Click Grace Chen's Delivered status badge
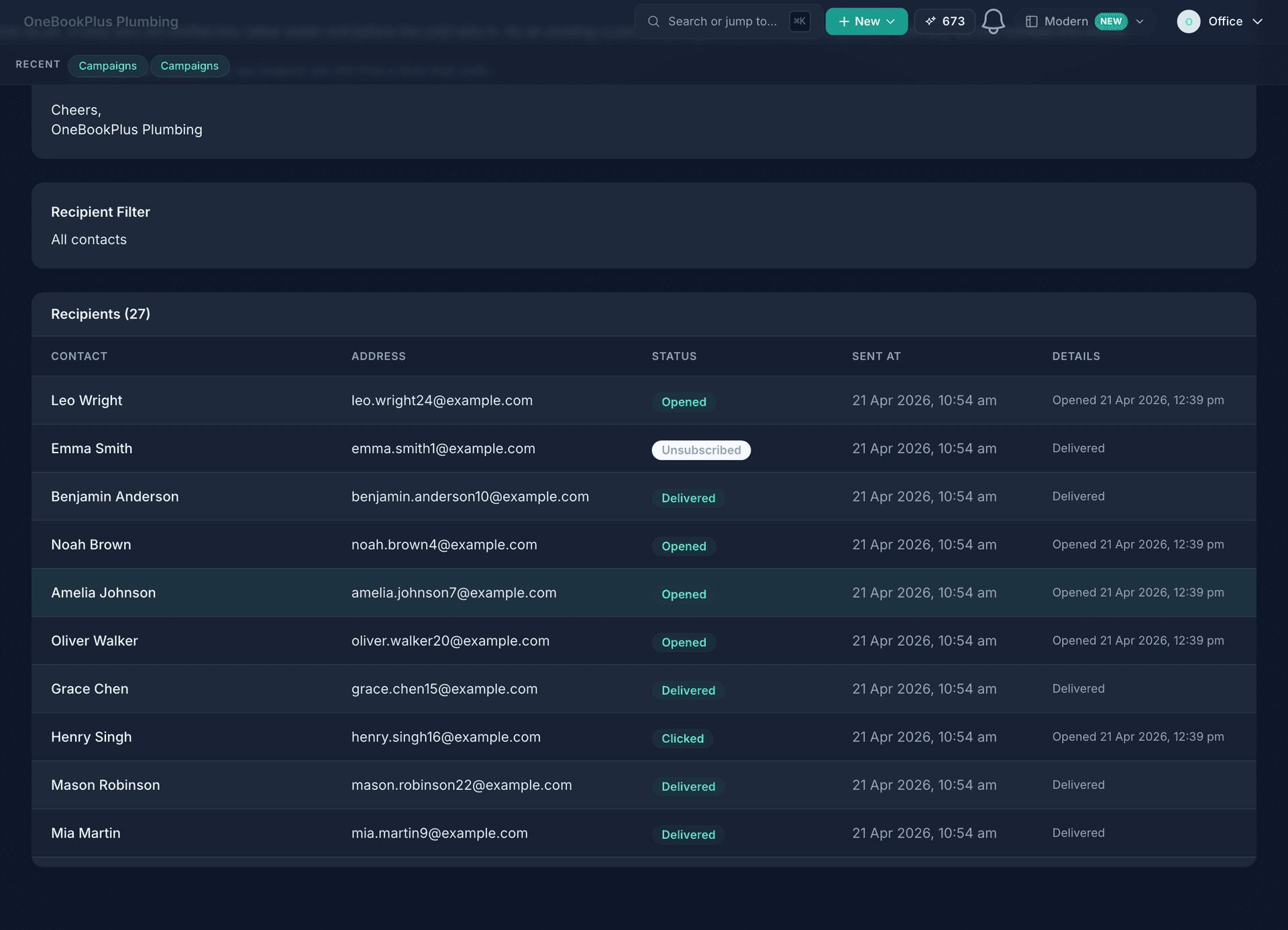The image size is (1288, 930). (688, 690)
